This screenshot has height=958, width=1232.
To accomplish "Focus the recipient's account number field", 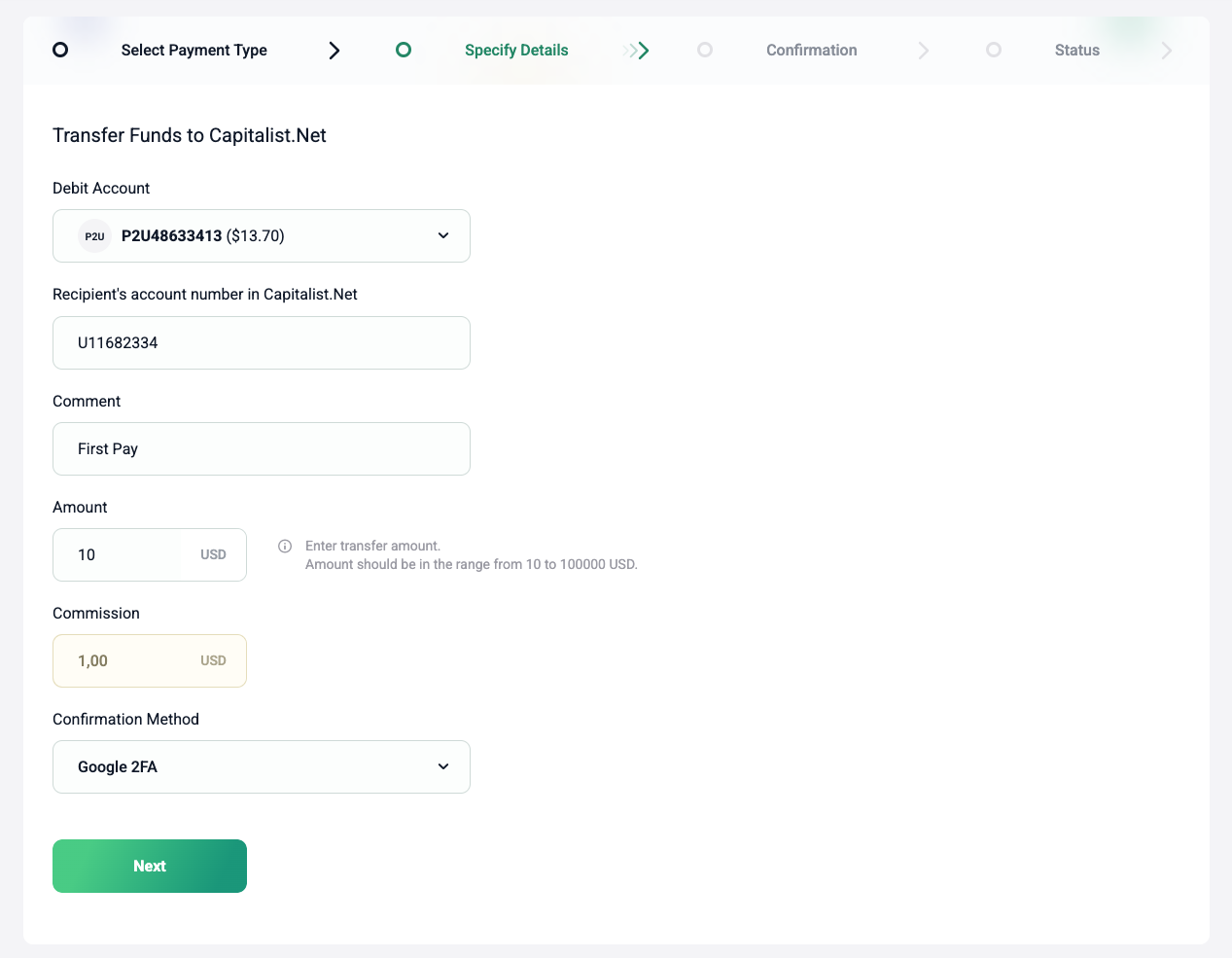I will point(262,343).
